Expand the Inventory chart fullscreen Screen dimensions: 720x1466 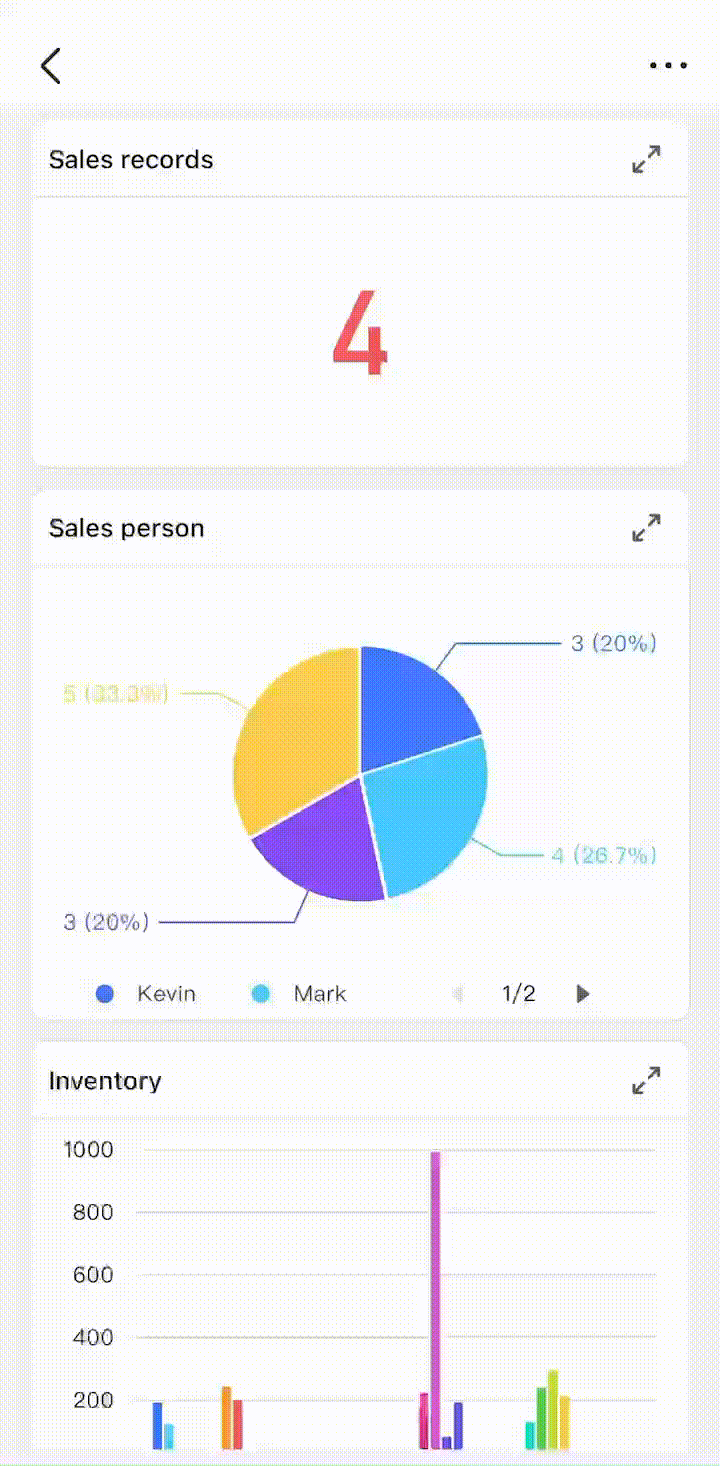click(646, 1081)
